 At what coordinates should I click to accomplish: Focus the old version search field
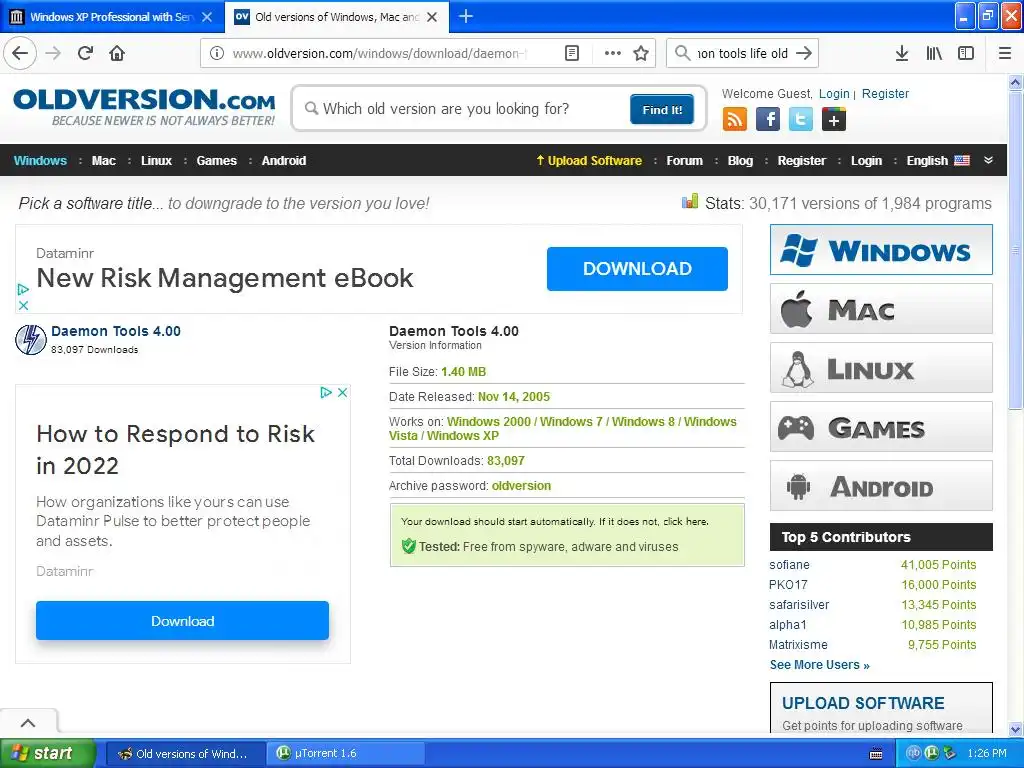467,108
